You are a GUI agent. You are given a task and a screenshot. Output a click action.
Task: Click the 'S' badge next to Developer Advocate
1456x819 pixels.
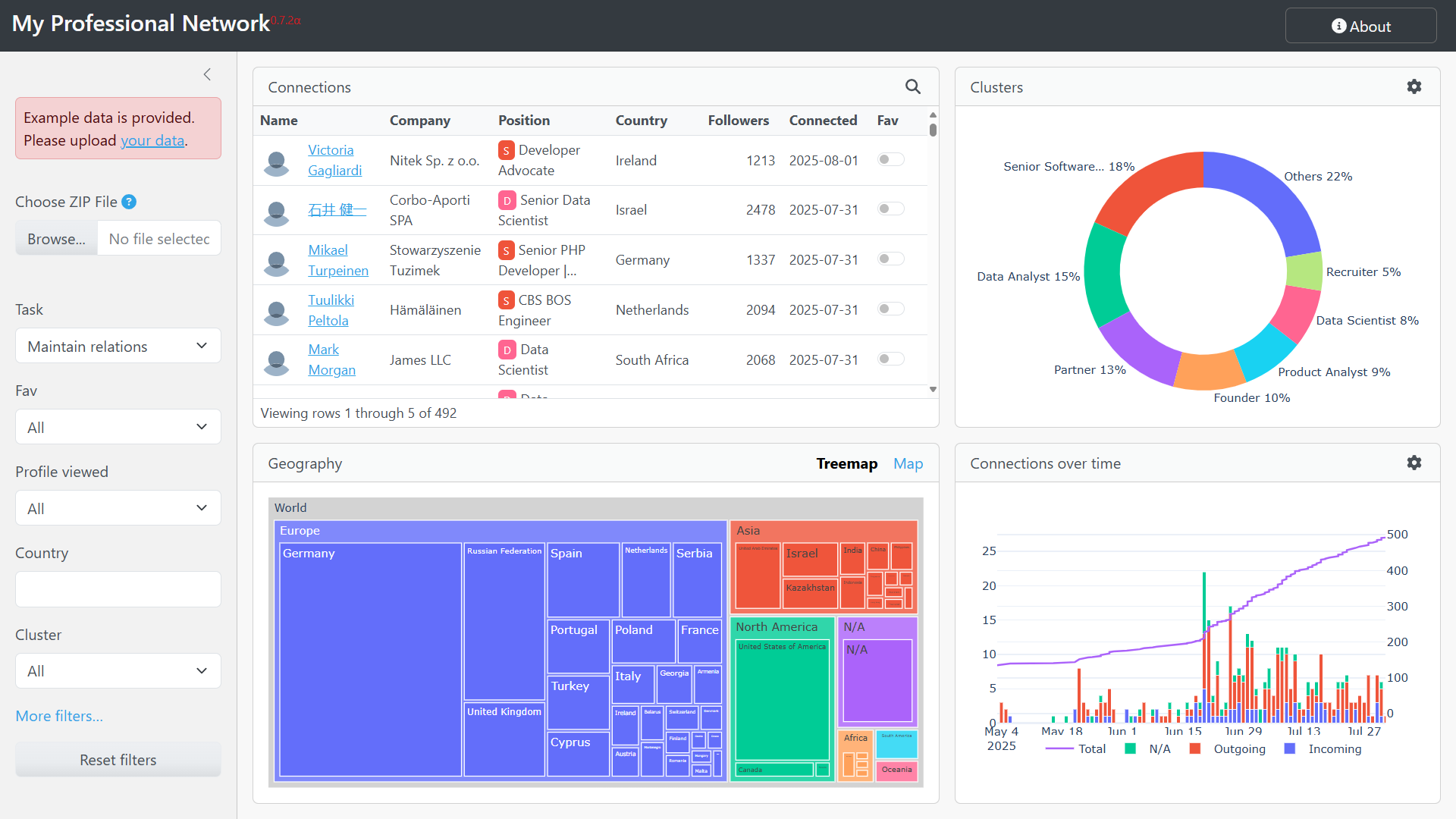[x=507, y=150]
